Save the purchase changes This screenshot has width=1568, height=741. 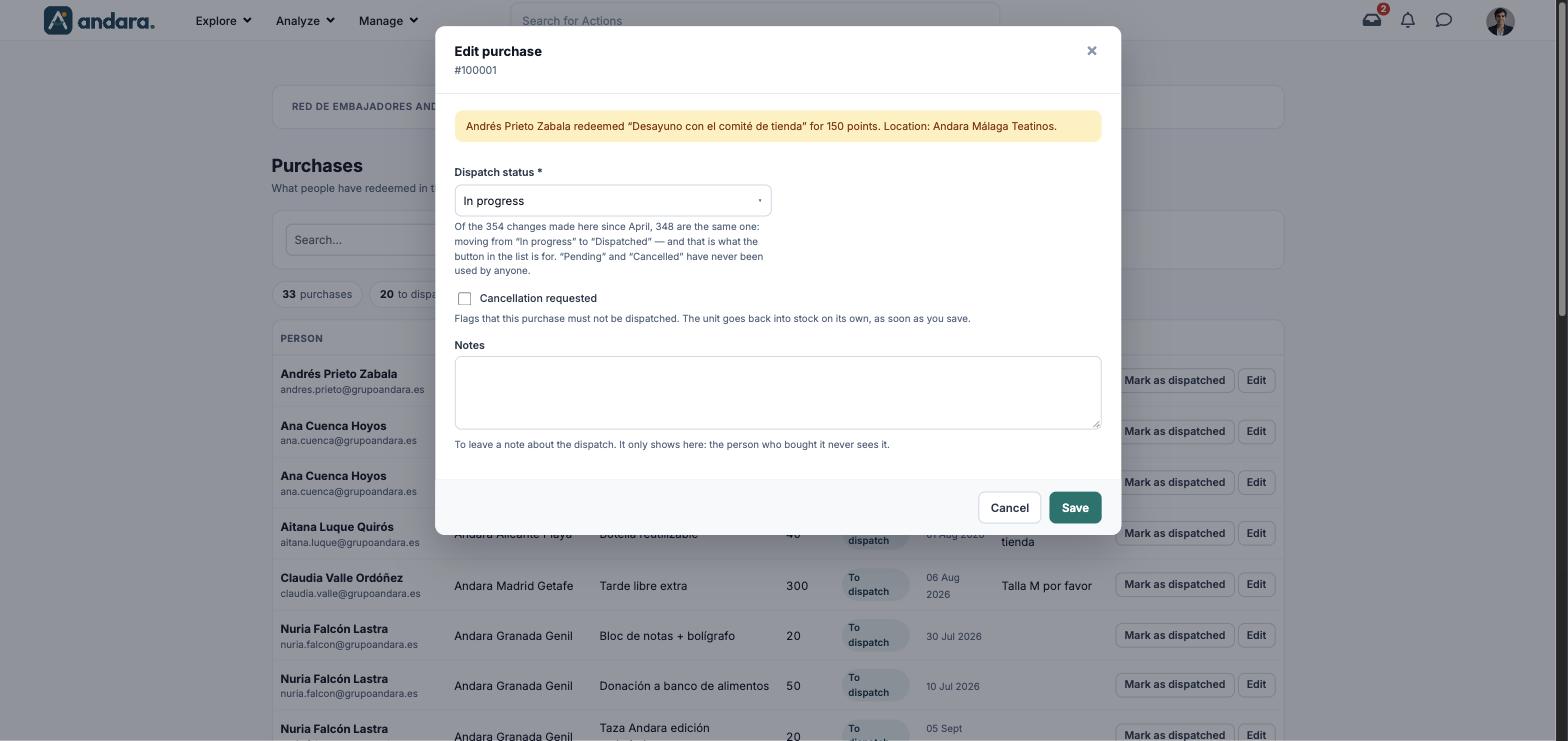point(1075,508)
